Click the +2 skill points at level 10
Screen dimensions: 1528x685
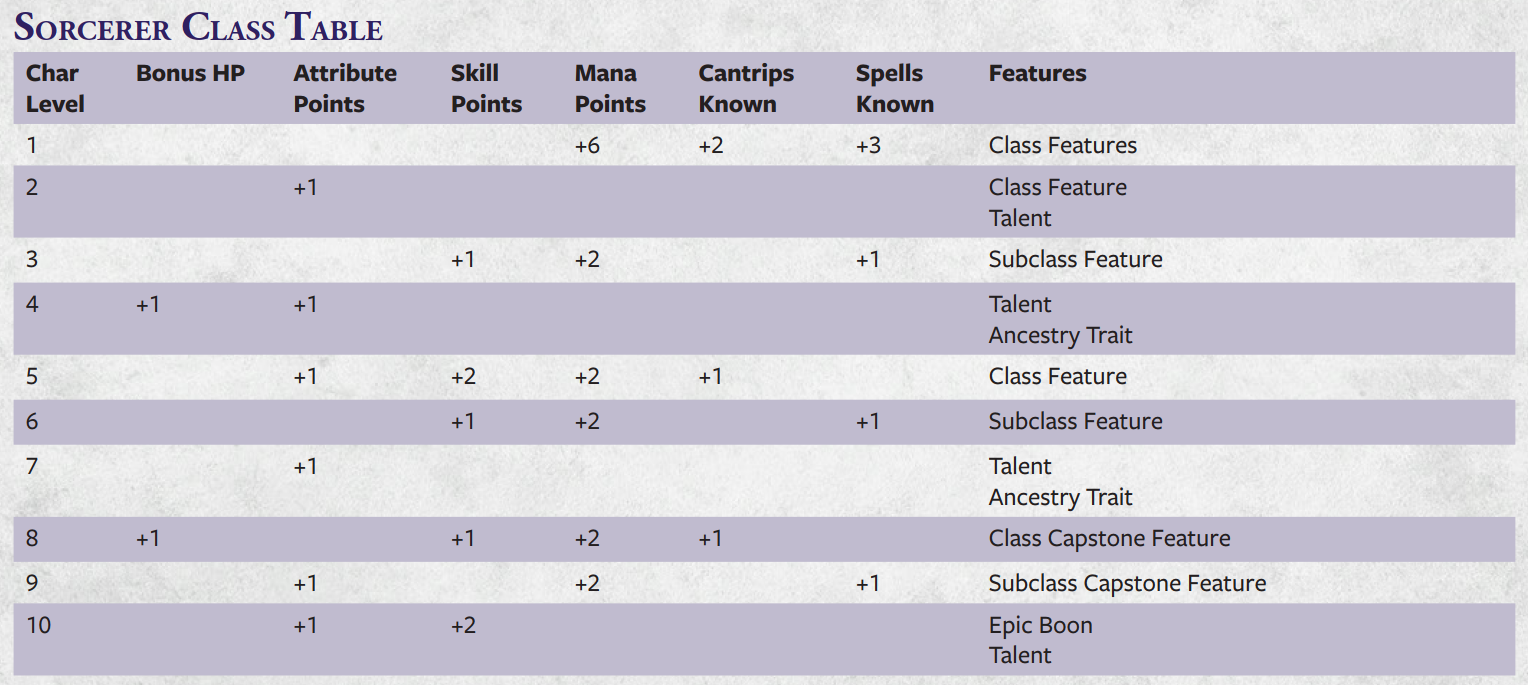click(463, 626)
